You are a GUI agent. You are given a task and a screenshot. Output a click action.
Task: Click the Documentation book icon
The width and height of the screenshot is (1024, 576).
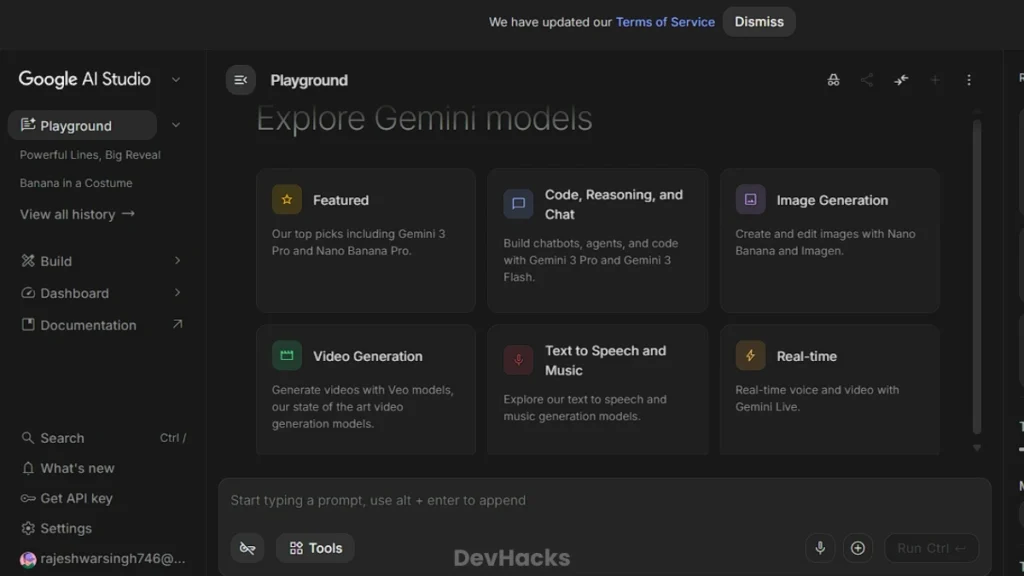click(27, 325)
